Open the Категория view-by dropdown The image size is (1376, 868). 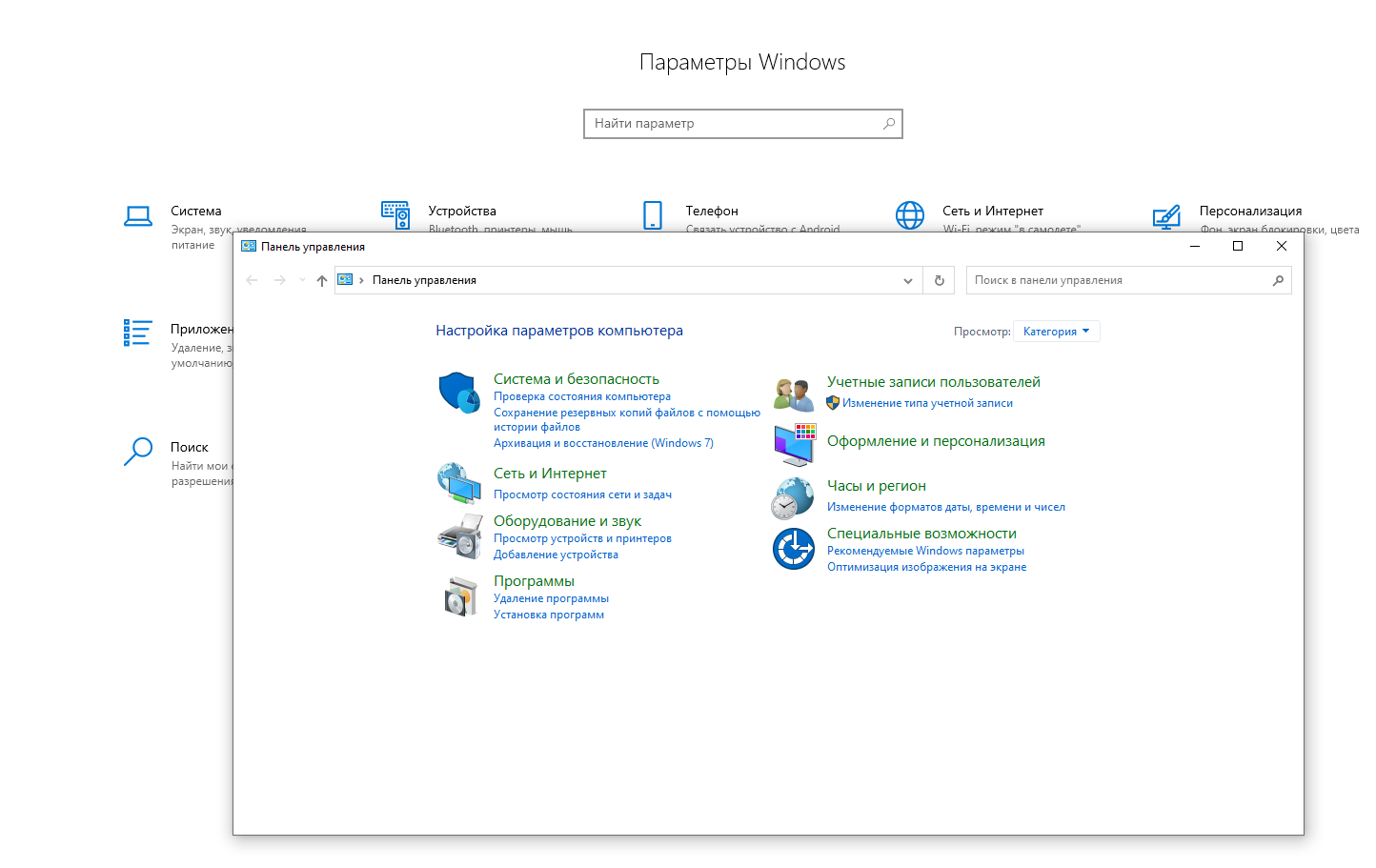pos(1056,332)
